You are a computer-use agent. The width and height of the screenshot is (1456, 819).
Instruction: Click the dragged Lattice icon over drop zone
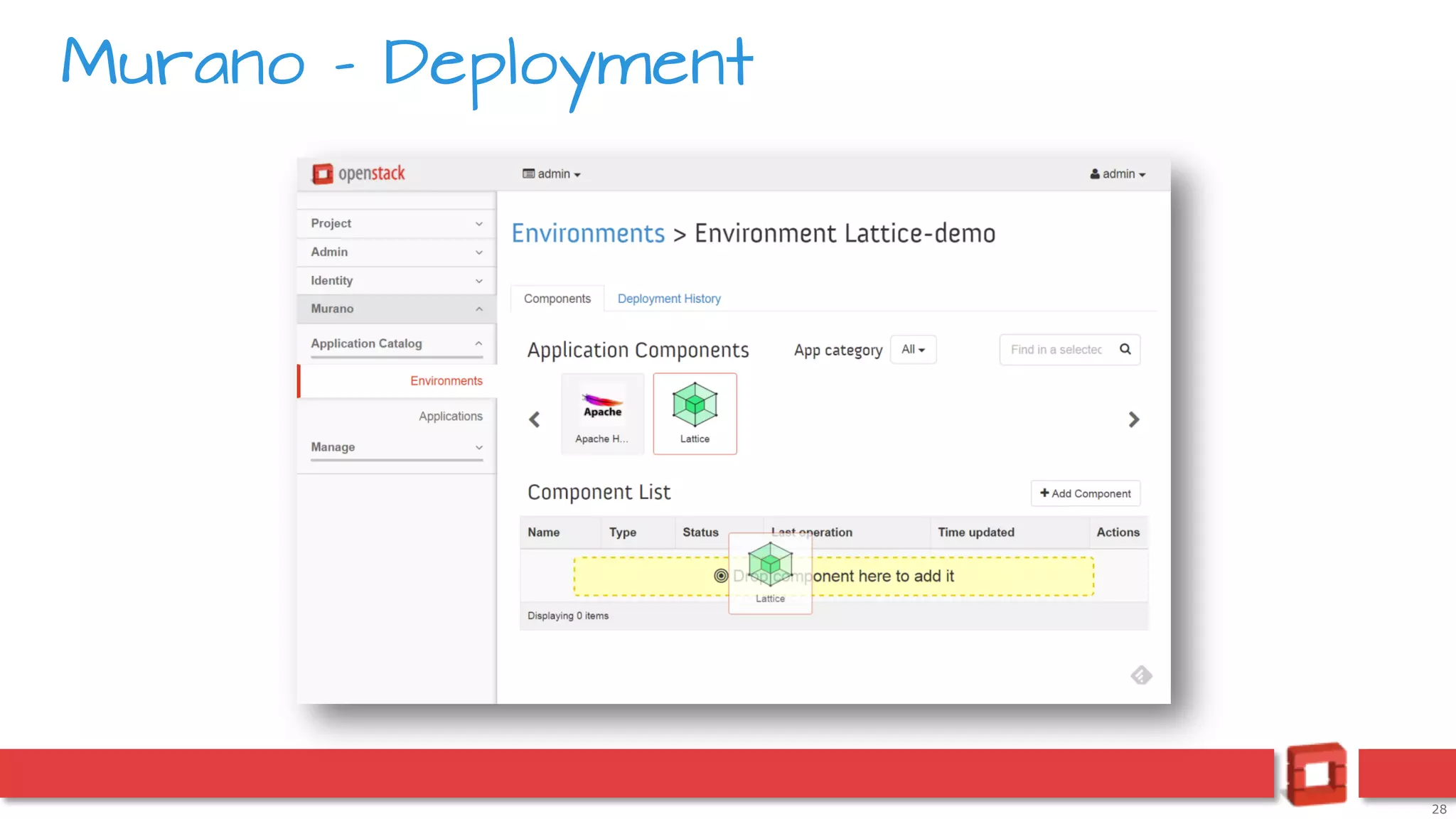[x=770, y=565]
